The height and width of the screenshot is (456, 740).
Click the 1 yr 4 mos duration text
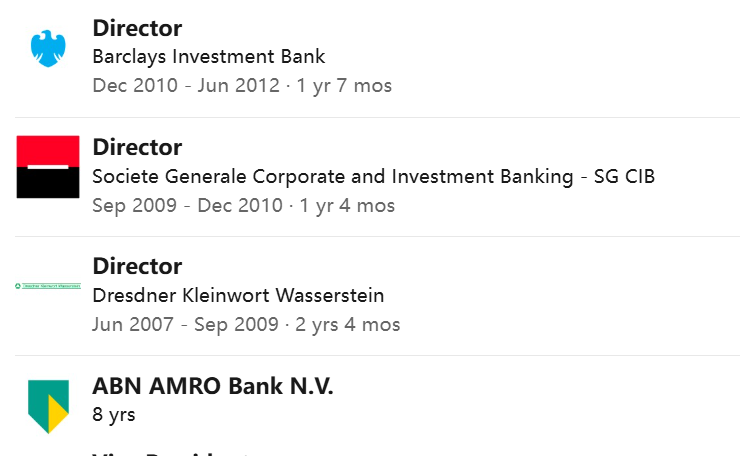pyautogui.click(x=347, y=206)
